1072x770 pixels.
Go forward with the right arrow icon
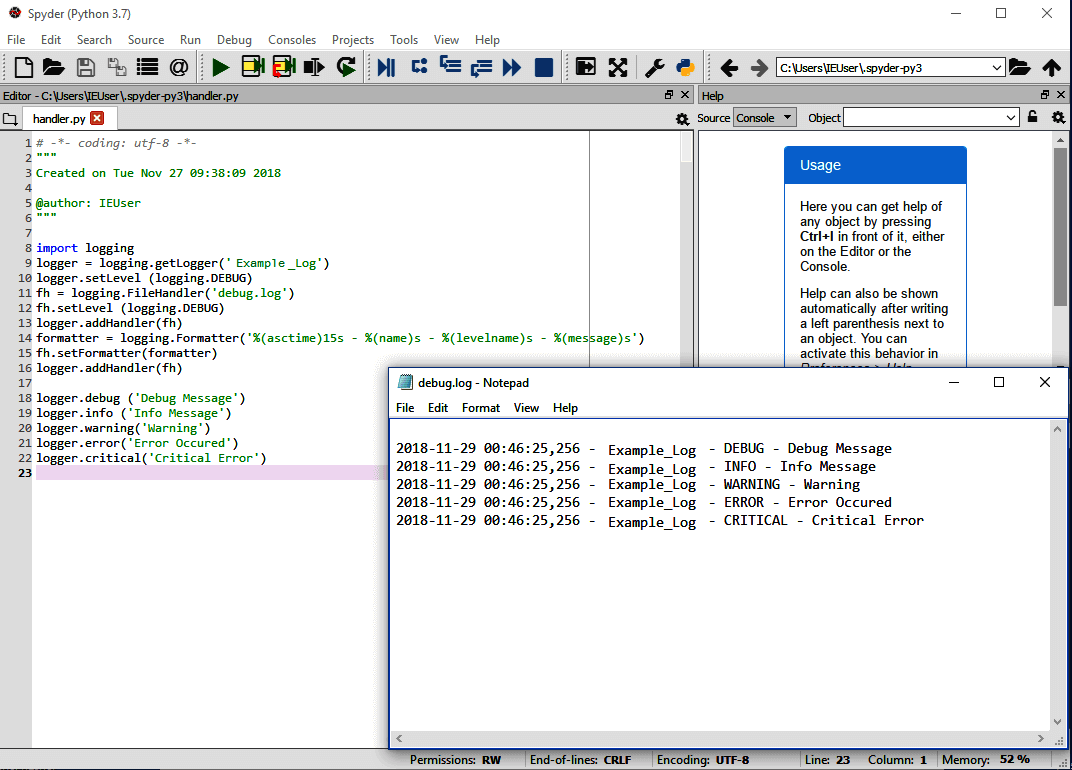759,68
